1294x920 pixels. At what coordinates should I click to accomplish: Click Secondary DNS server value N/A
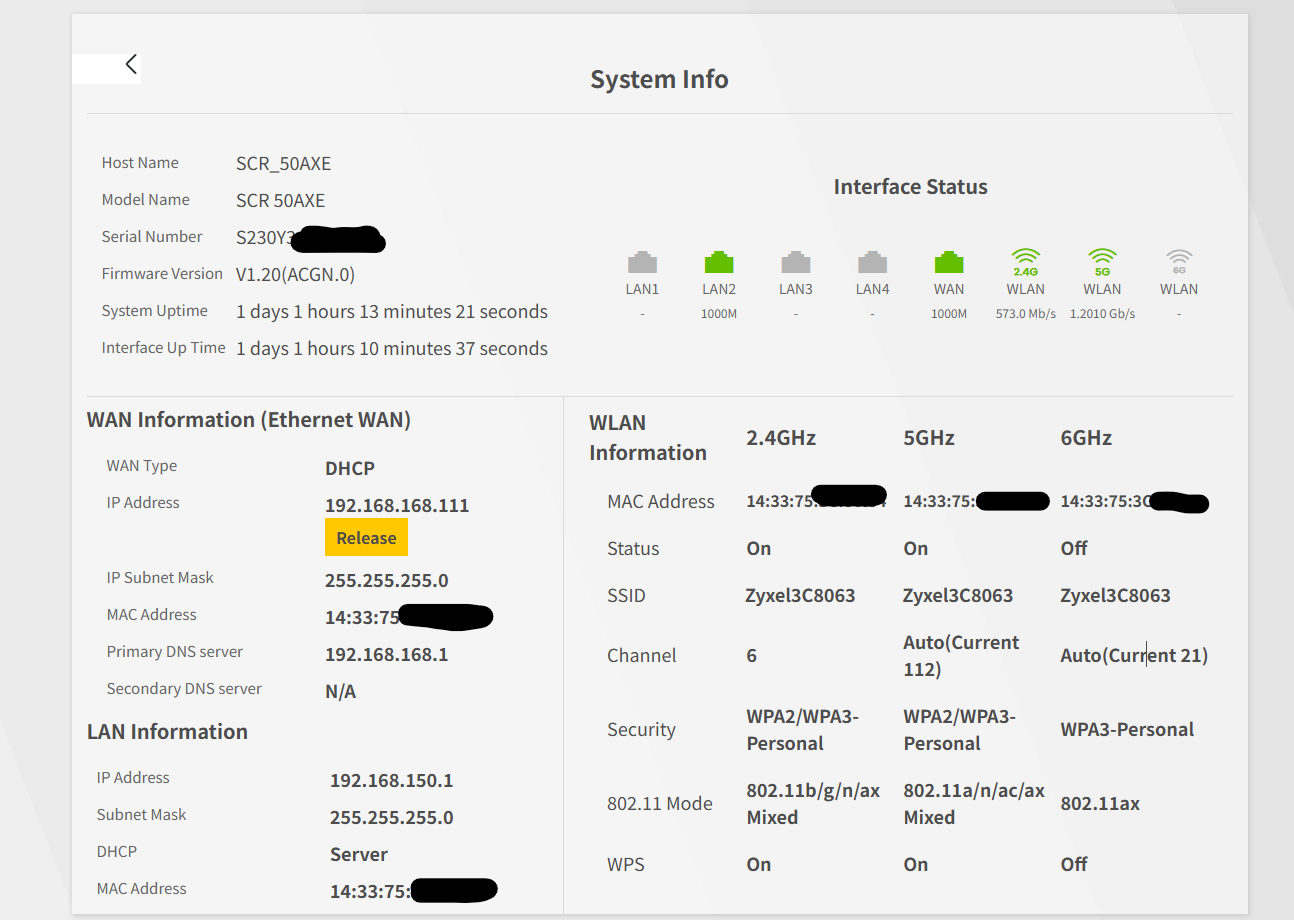coord(340,692)
